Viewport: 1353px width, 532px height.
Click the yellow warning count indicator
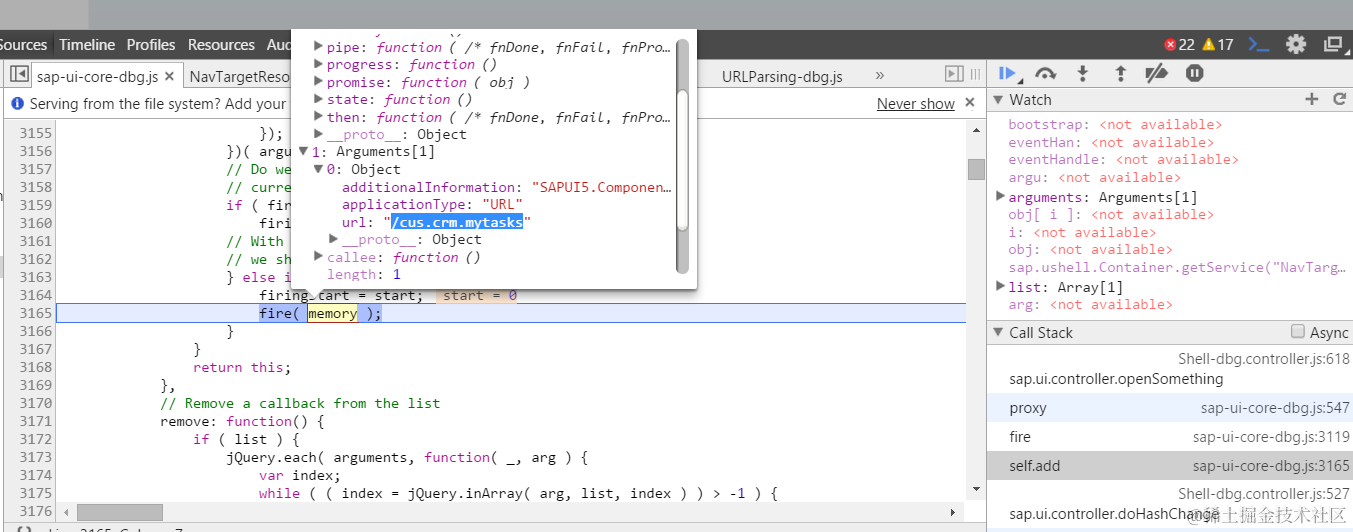pos(1218,44)
